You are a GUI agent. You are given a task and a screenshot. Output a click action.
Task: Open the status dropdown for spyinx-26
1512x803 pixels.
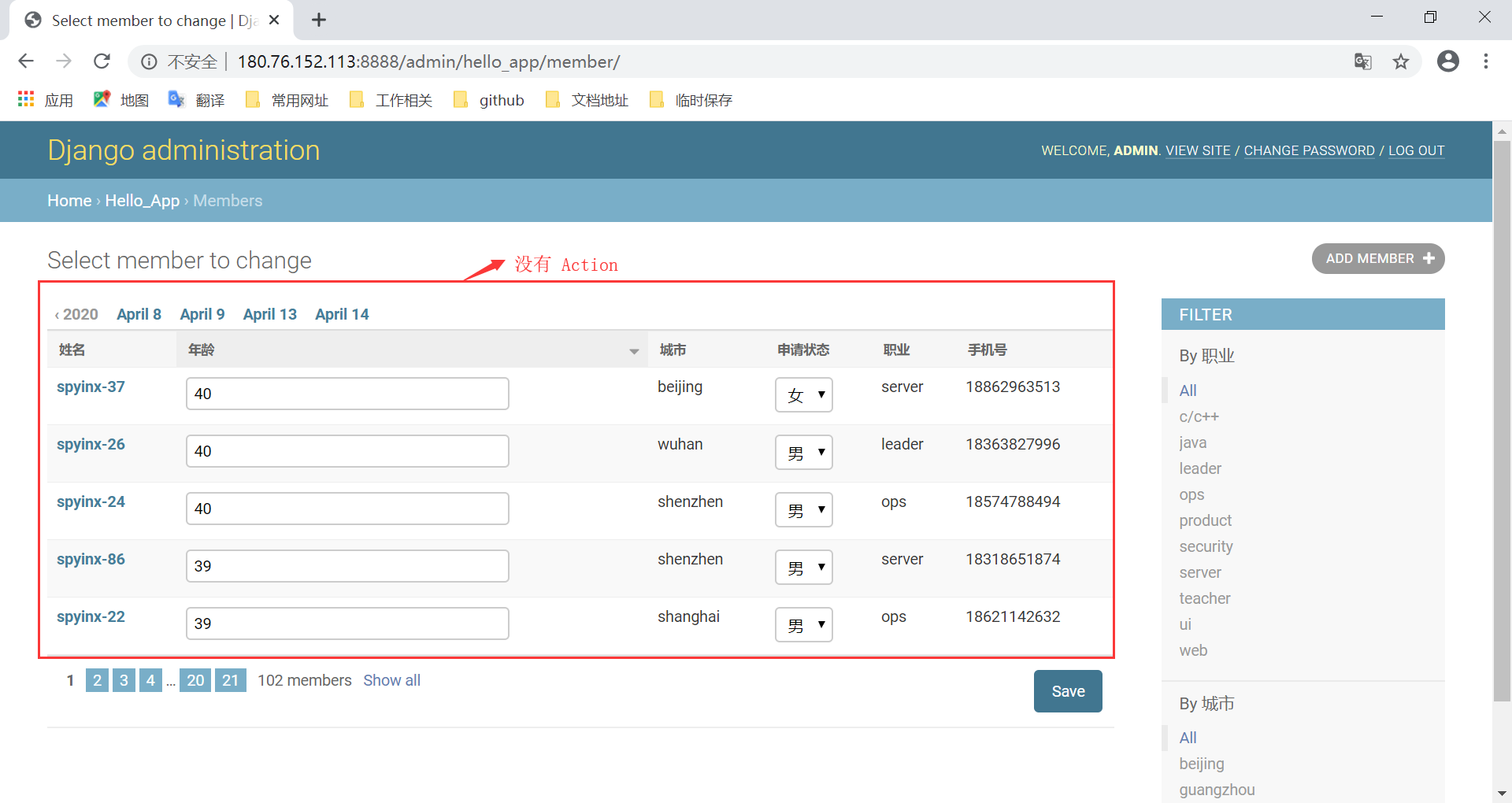point(804,452)
